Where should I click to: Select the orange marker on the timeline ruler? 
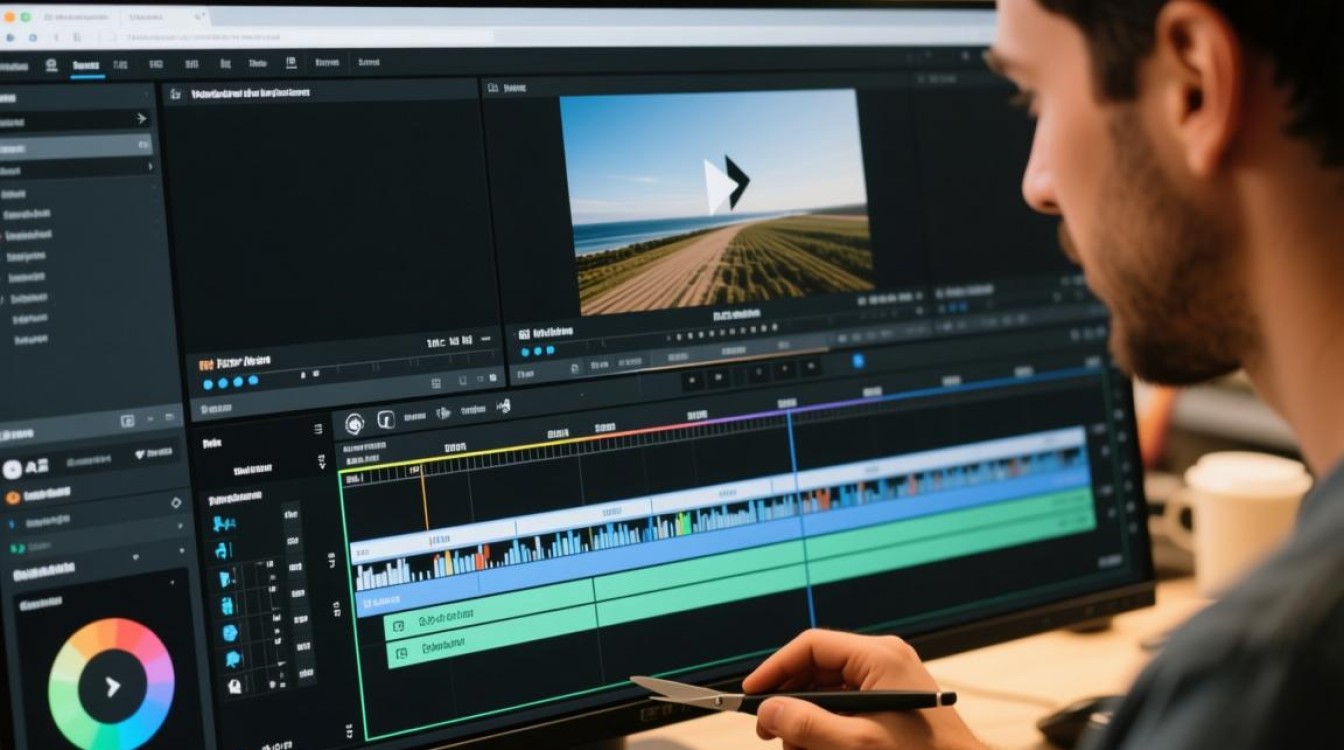(424, 496)
